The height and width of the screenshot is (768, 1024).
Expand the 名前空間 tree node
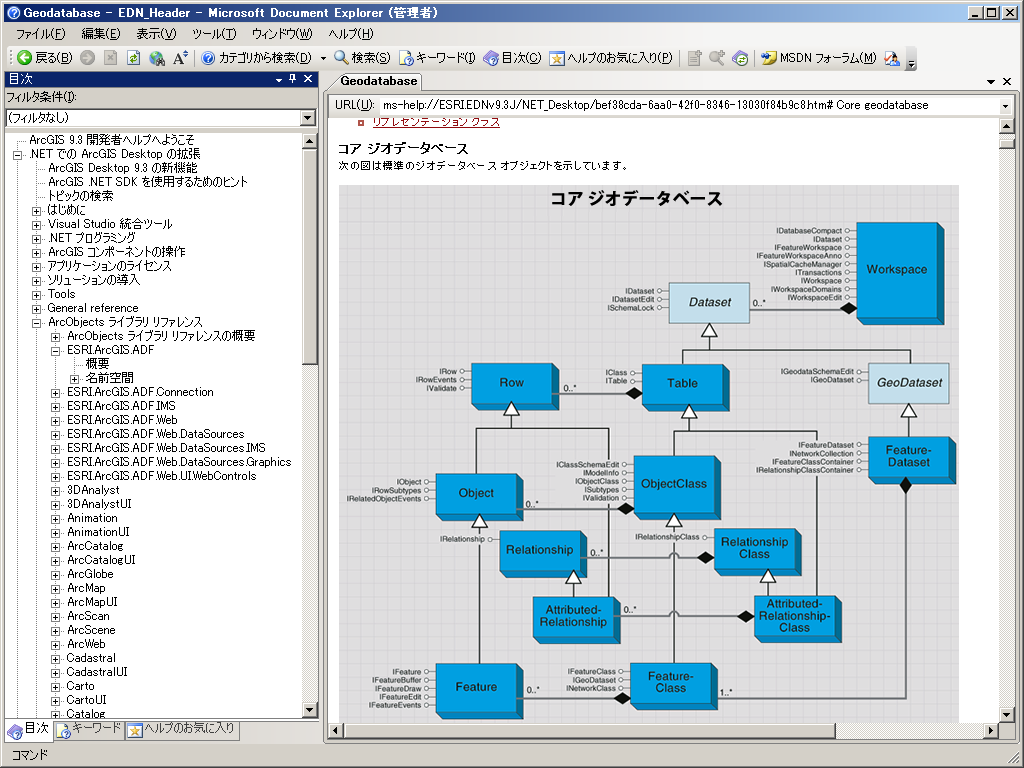tap(74, 379)
